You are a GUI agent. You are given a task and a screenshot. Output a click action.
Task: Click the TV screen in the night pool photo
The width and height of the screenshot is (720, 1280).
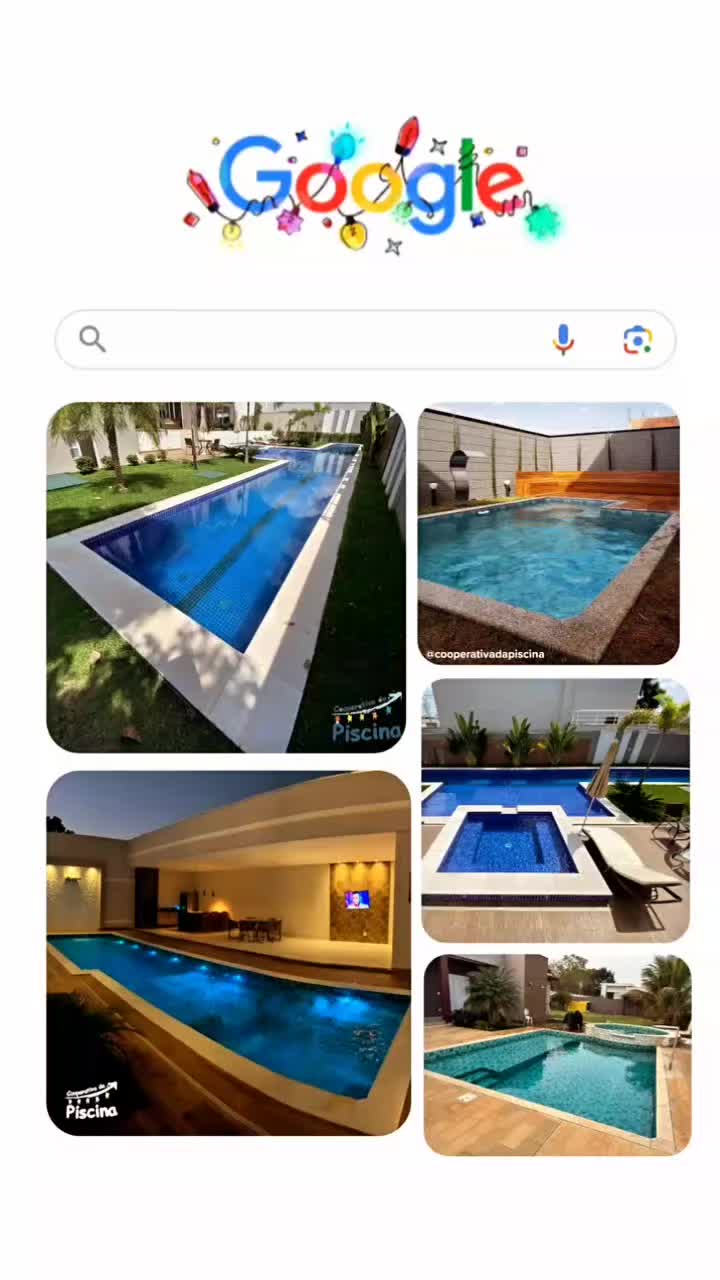point(357,899)
